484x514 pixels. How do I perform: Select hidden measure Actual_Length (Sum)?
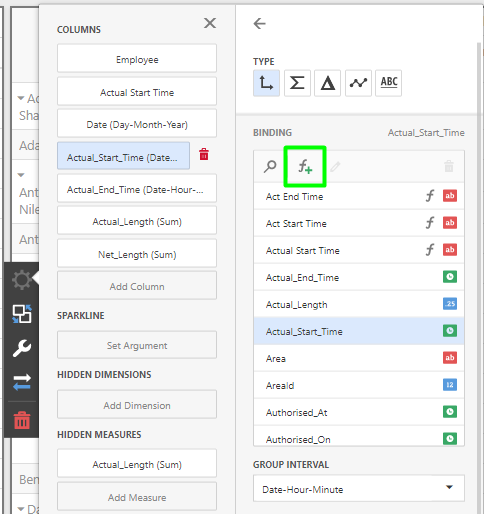(137, 463)
